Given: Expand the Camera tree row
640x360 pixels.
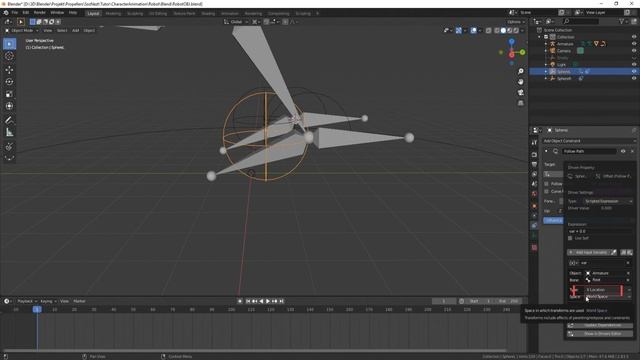Looking at the screenshot, I should [x=546, y=51].
